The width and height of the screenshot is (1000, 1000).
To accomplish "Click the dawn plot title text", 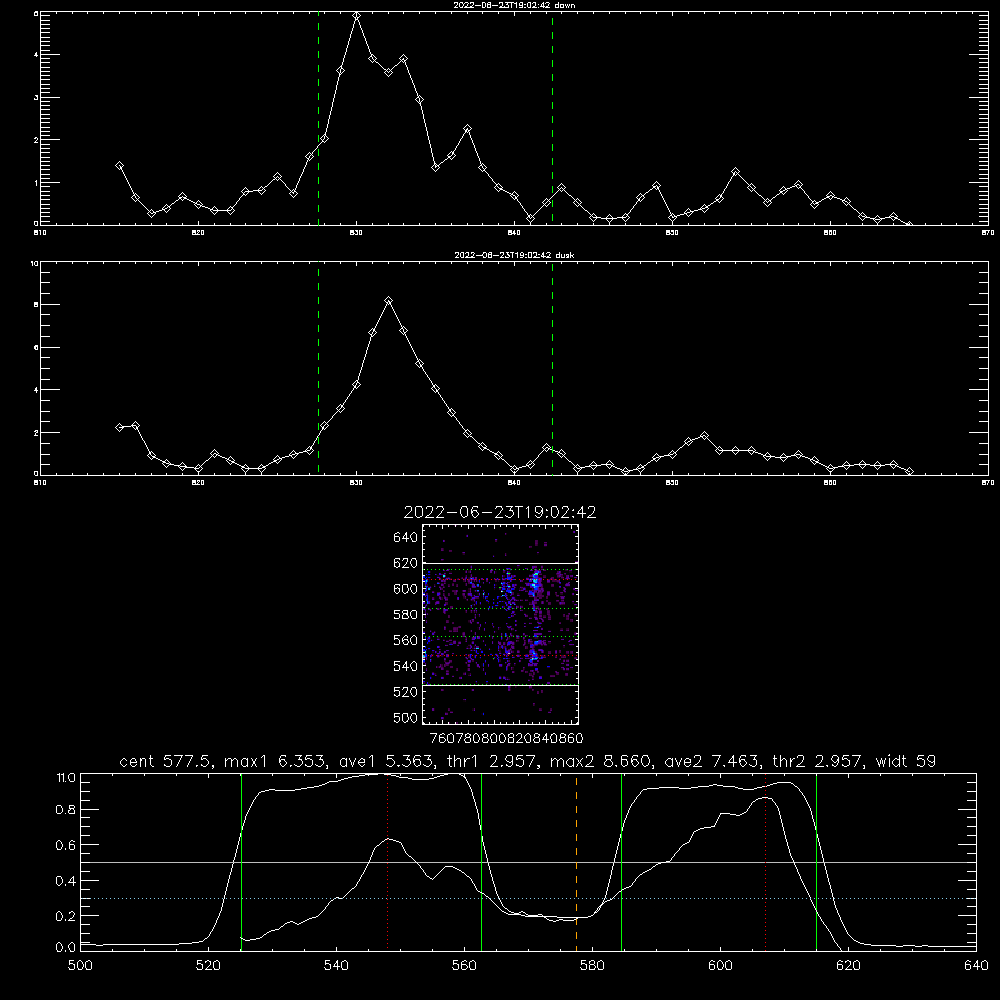I will pyautogui.click(x=514, y=5).
